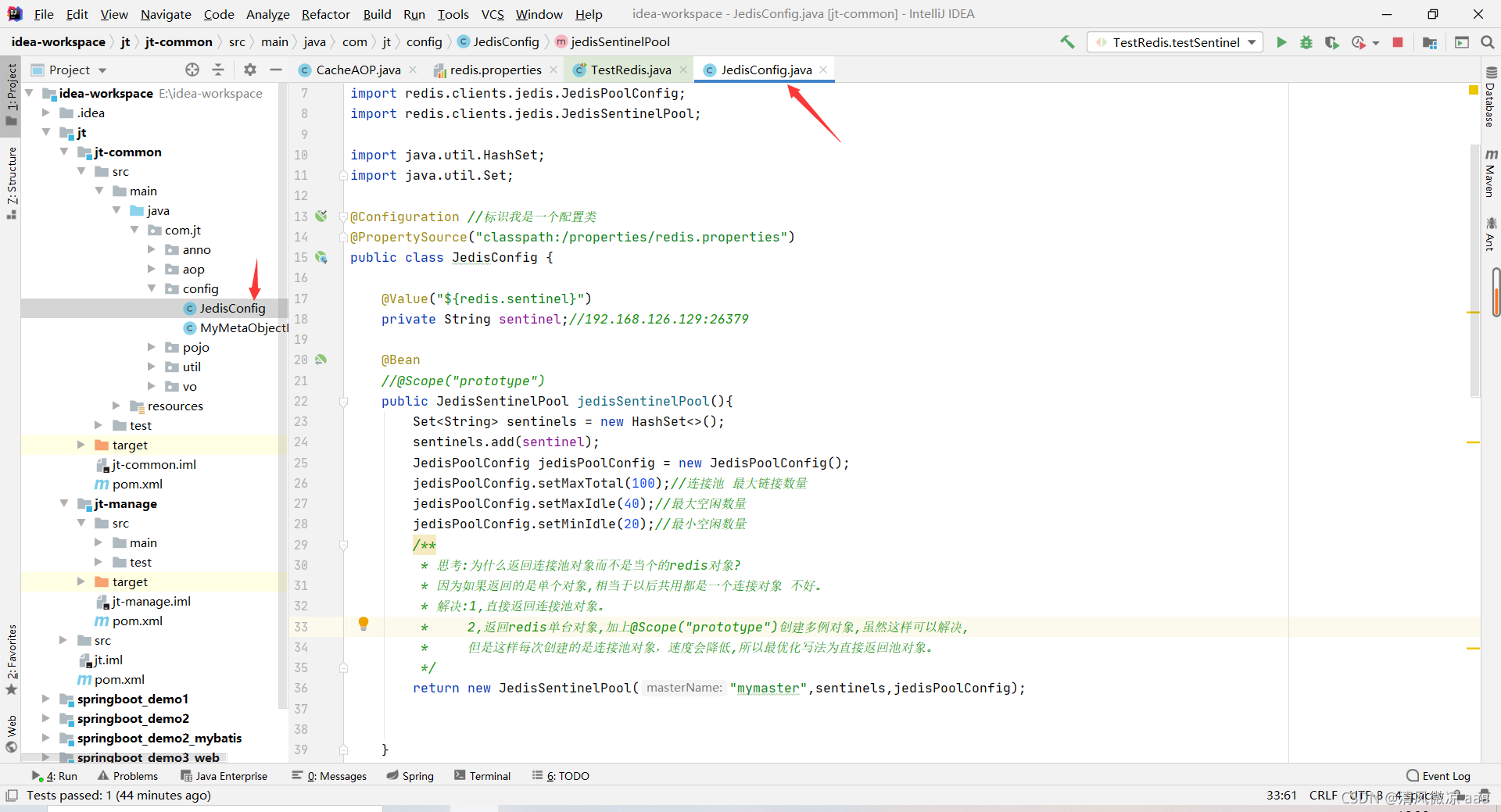This screenshot has height=812, width=1501.
Task: Open Java Enterprise tool window
Action: coord(224,776)
